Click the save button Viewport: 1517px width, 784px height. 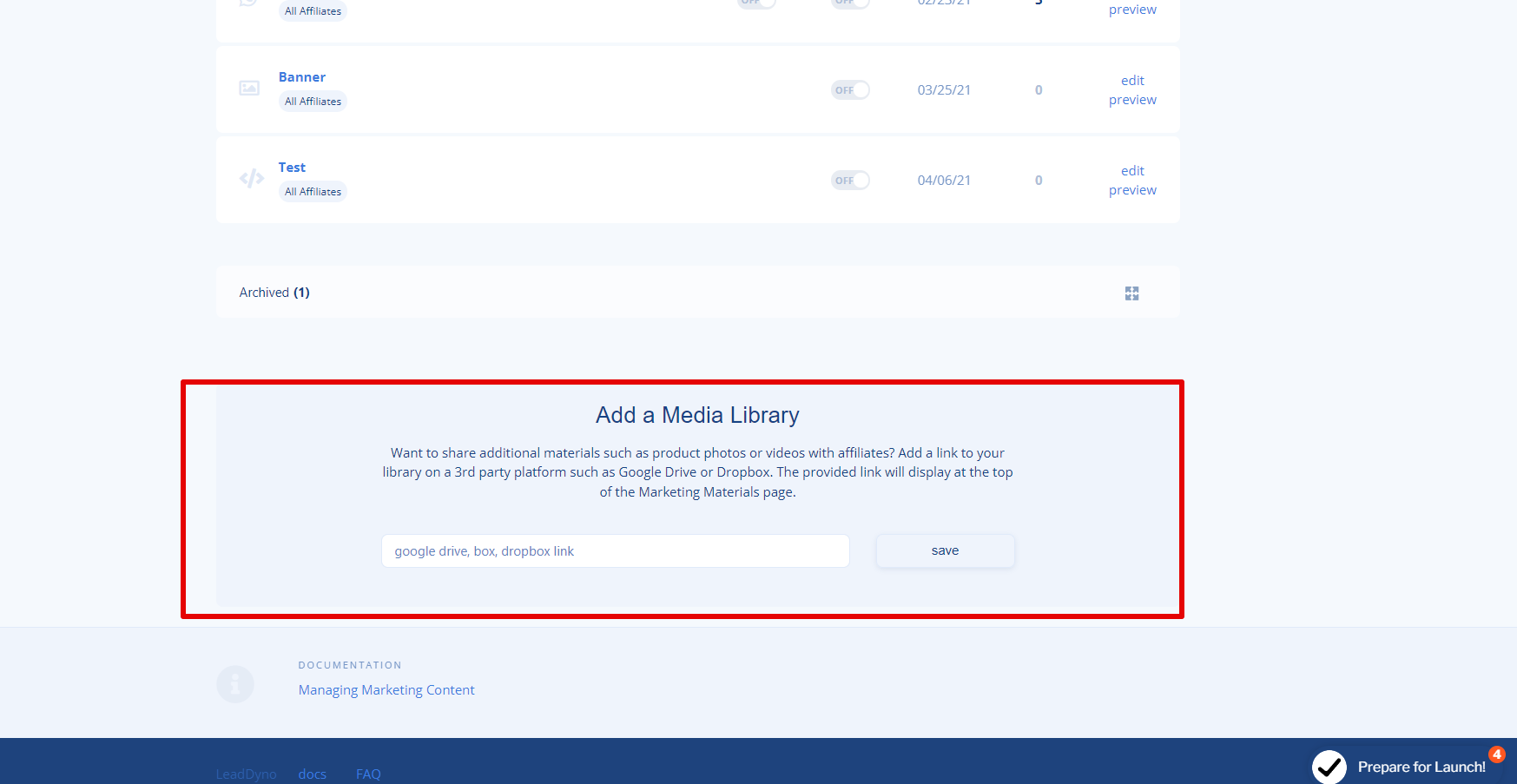click(x=945, y=551)
